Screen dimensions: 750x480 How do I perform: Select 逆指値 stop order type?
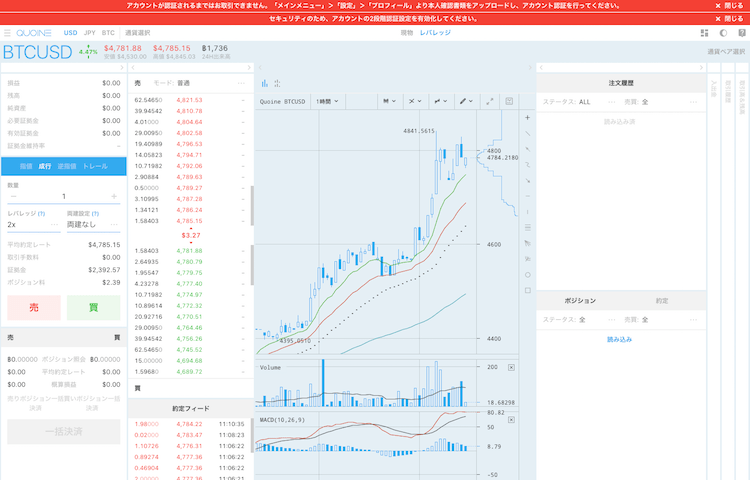tap(67, 166)
